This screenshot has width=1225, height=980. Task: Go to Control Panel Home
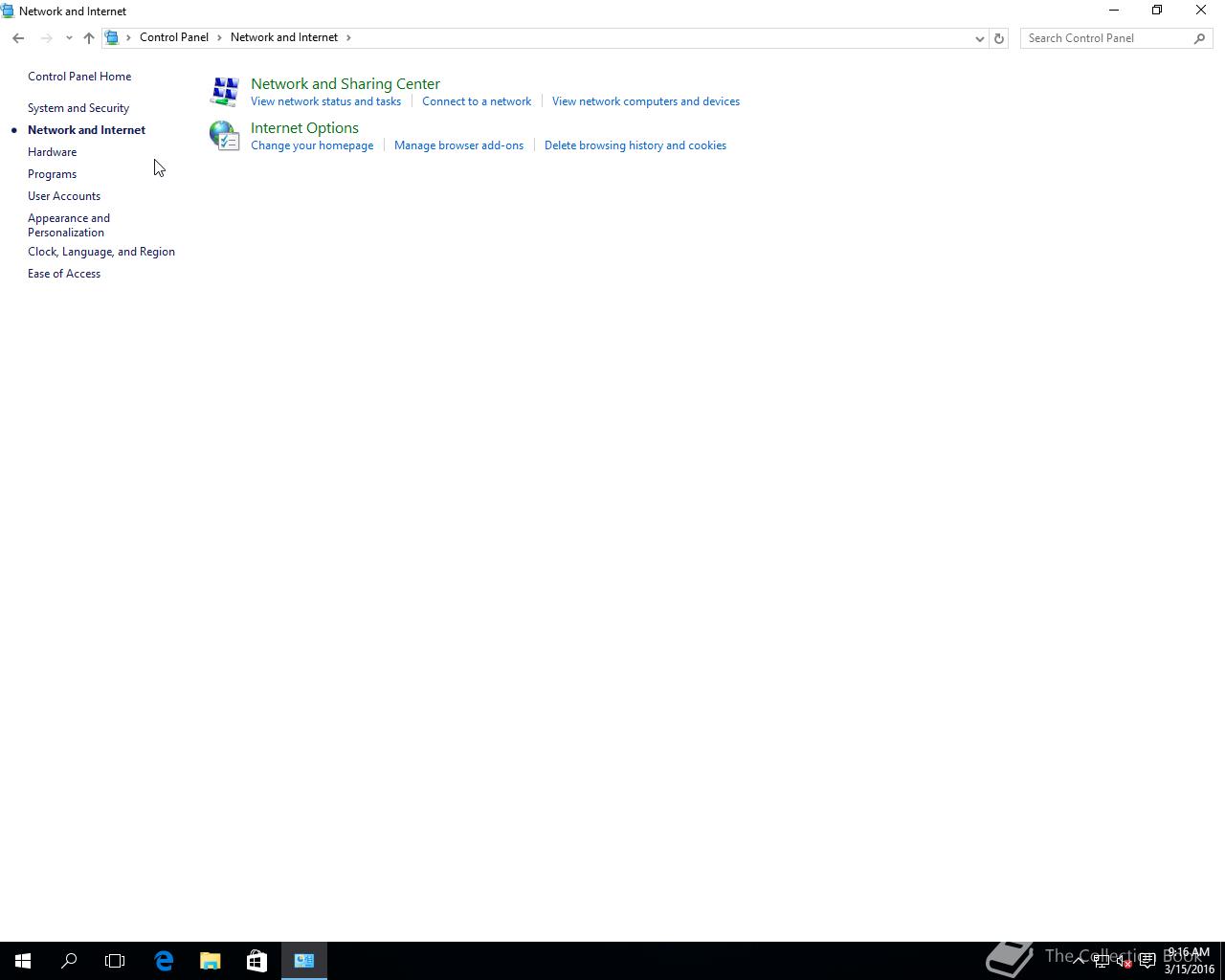(79, 77)
